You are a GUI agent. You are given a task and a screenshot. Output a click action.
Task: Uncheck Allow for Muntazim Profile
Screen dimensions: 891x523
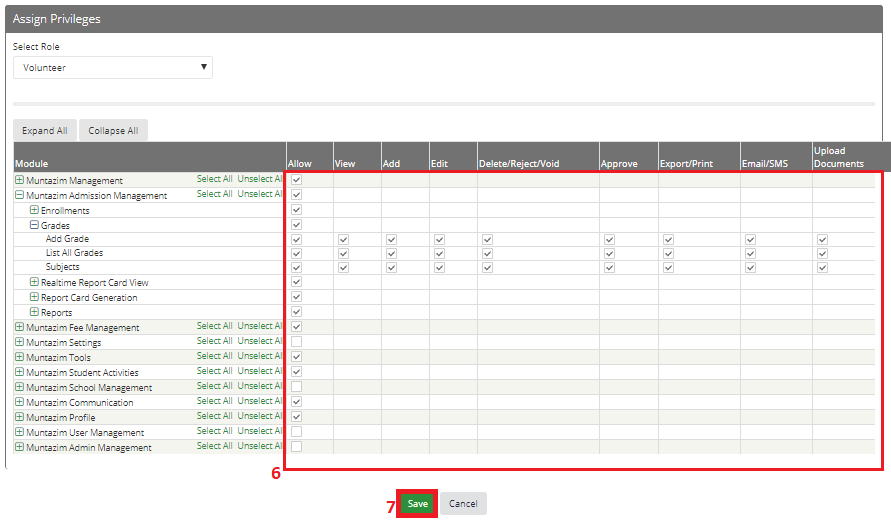(297, 417)
